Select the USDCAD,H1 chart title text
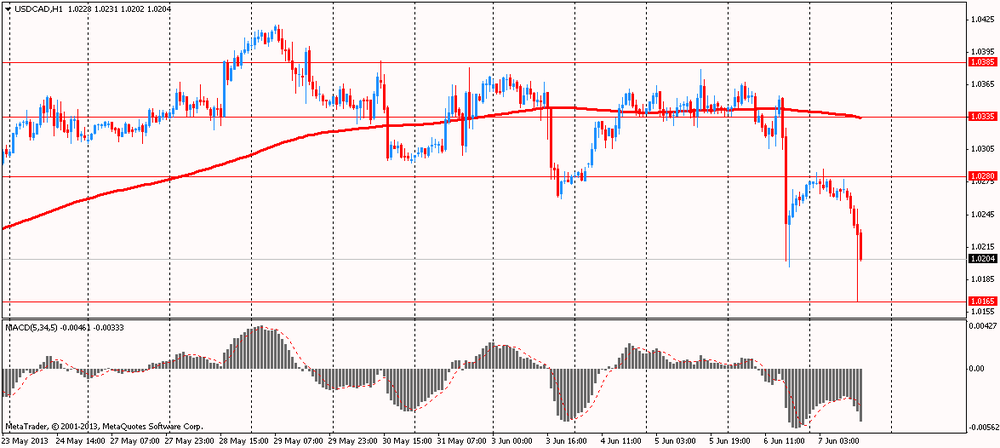This screenshot has height=448, width=1000. pos(39,7)
